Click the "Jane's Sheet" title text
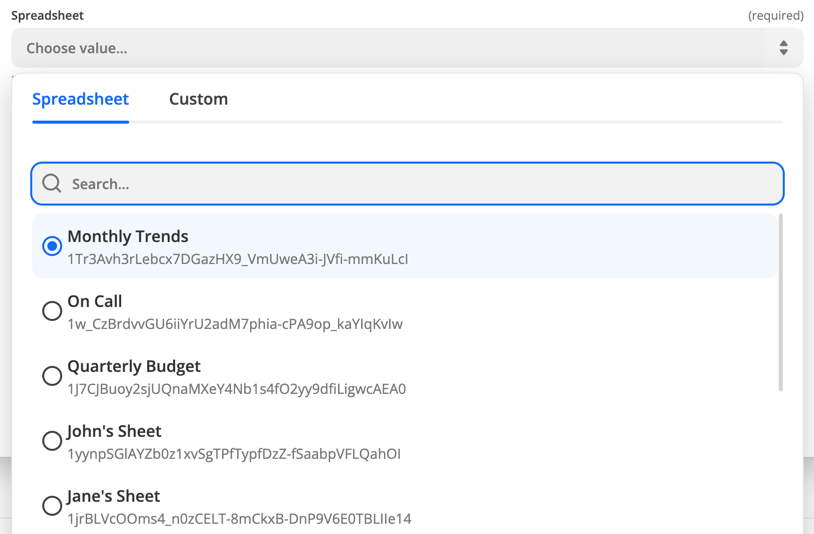The height and width of the screenshot is (534, 814). coord(113,496)
